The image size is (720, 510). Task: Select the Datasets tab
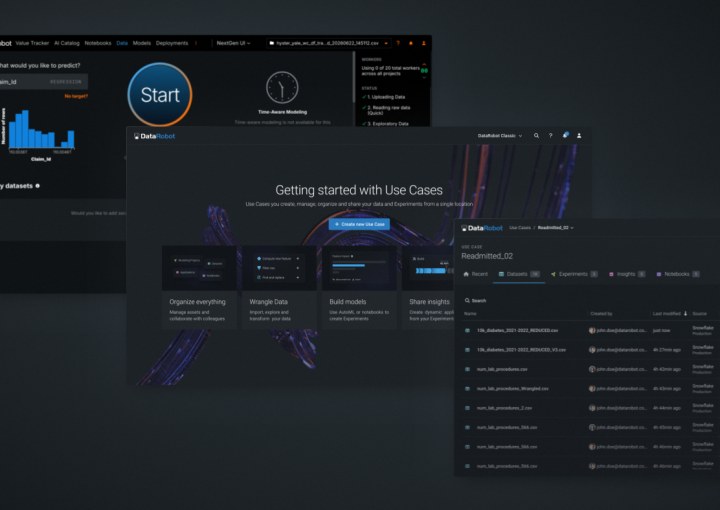(519, 274)
